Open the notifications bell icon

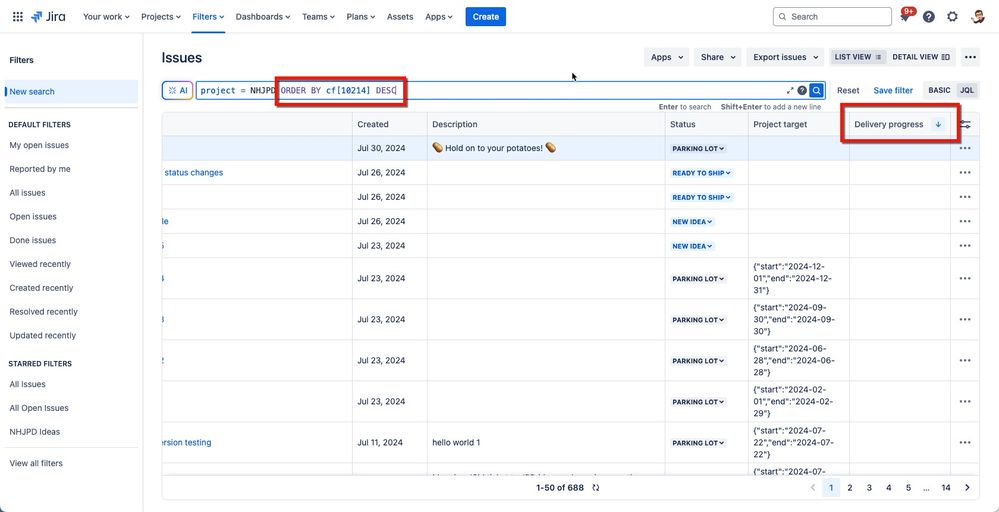(905, 17)
